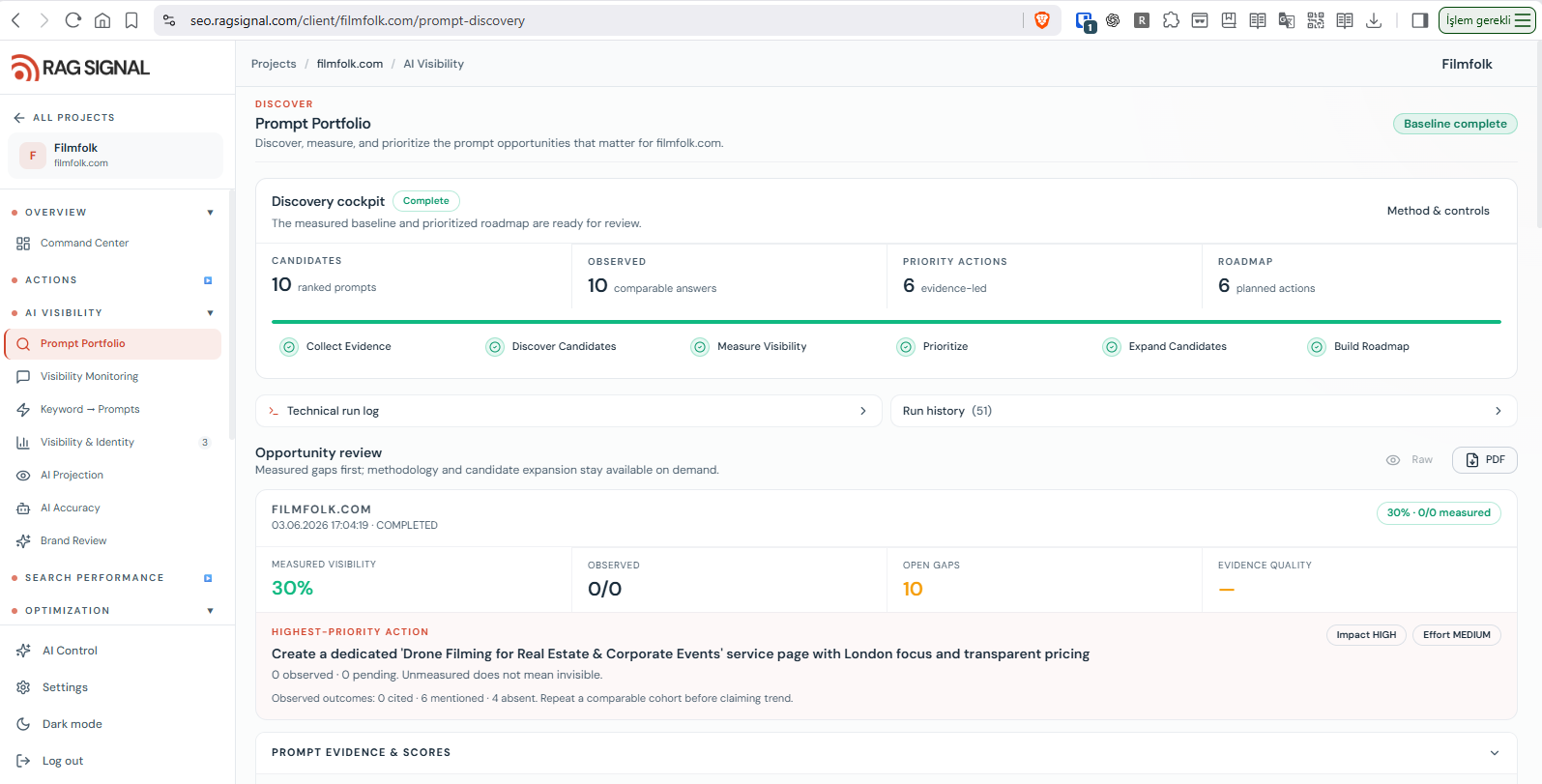Click the Settings gear icon
The height and width of the screenshot is (784, 1542).
(x=23, y=687)
